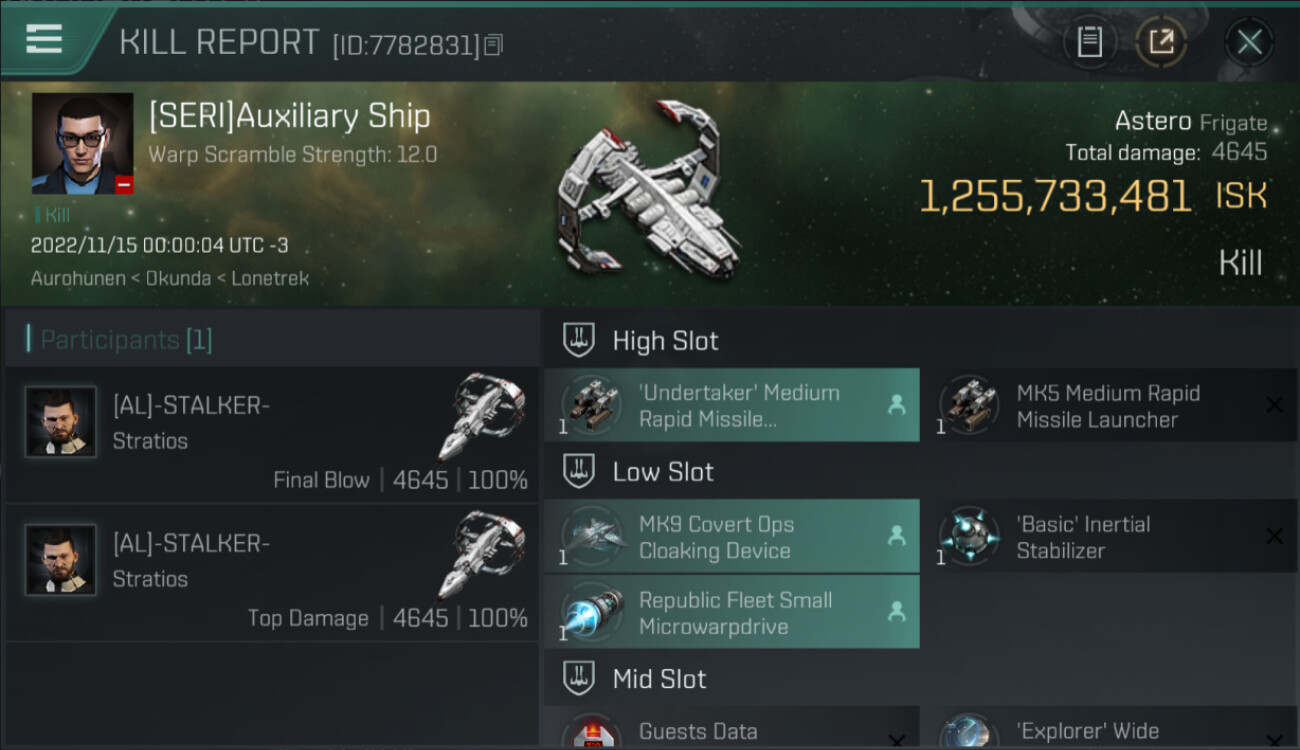Screen dimensions: 1300x750
Task: Copy the kill report ID
Action: coord(494,45)
